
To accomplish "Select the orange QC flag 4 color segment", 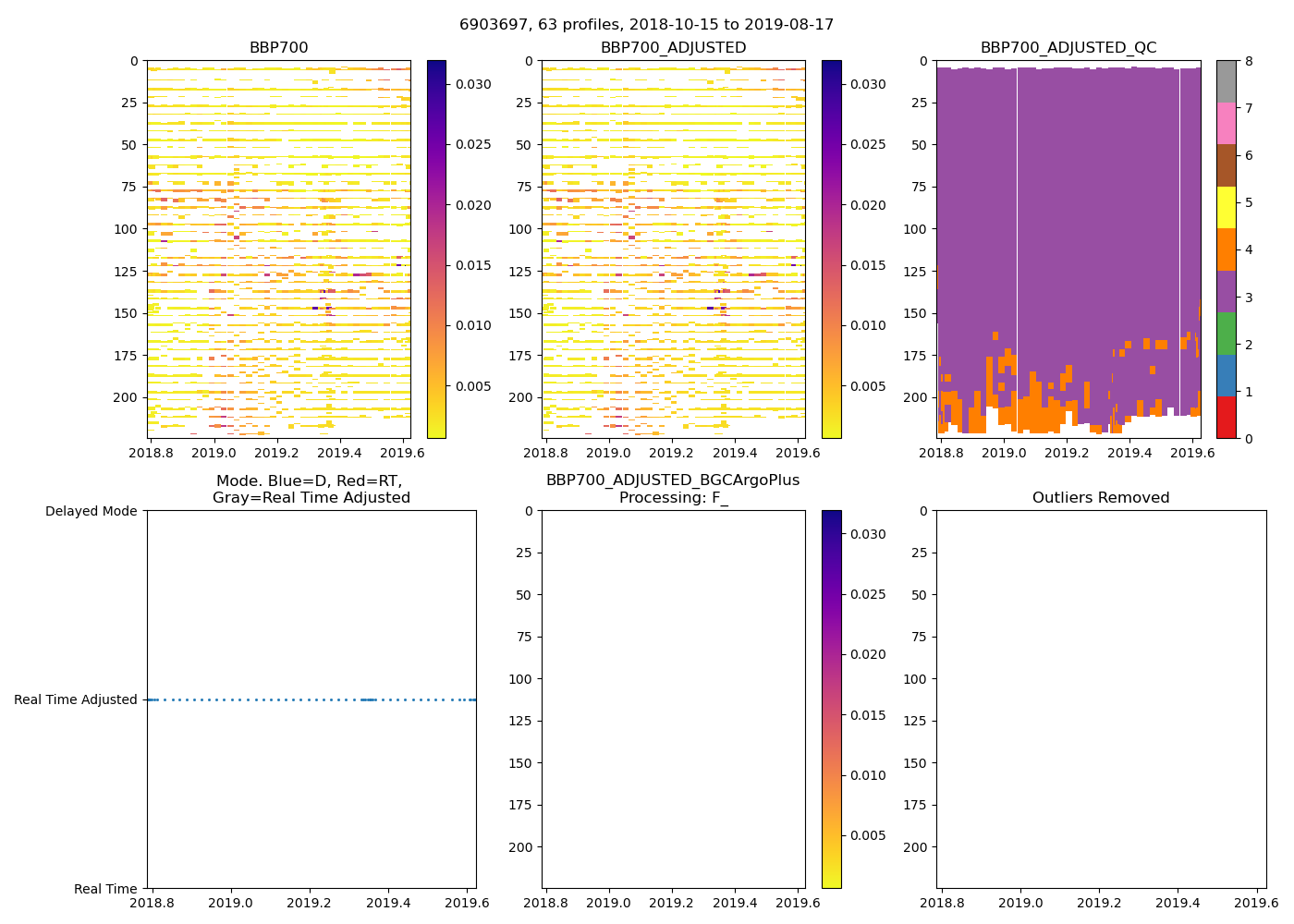I will pos(1226,249).
